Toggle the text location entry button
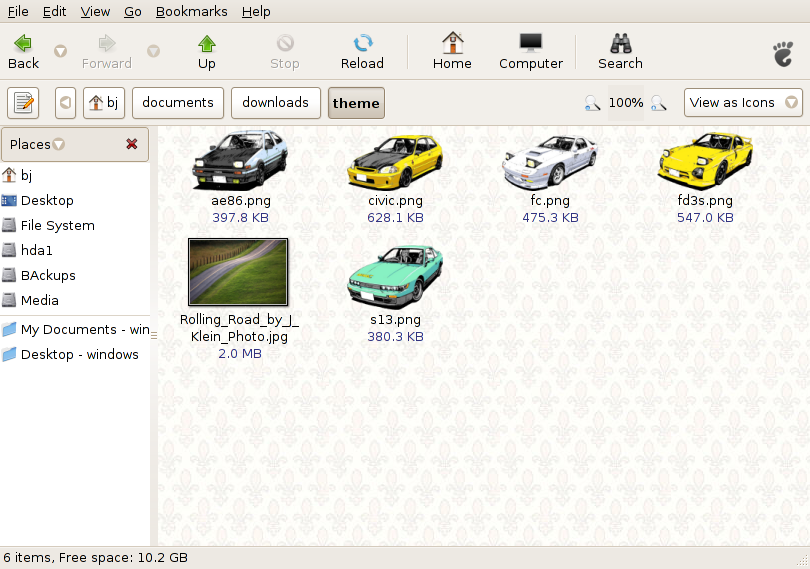This screenshot has height=569, width=810. click(23, 103)
